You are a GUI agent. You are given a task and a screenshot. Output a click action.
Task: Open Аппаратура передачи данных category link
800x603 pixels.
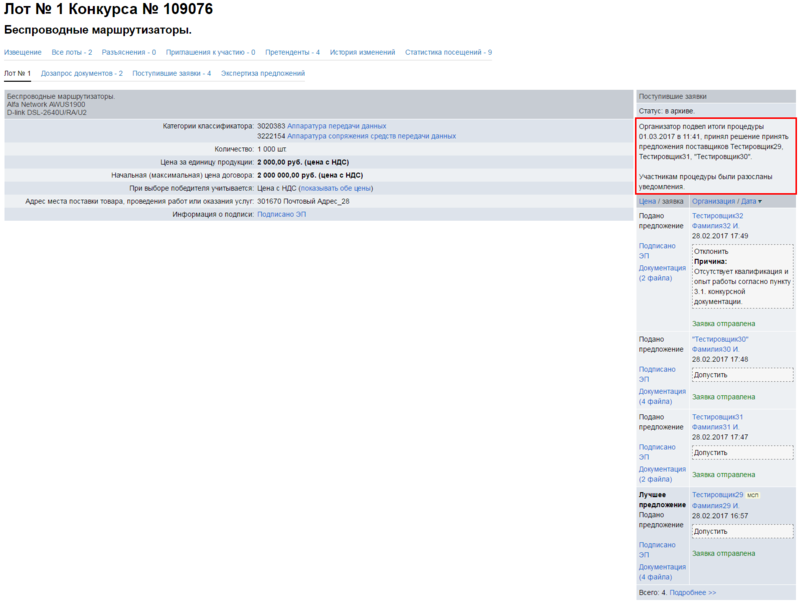point(336,126)
